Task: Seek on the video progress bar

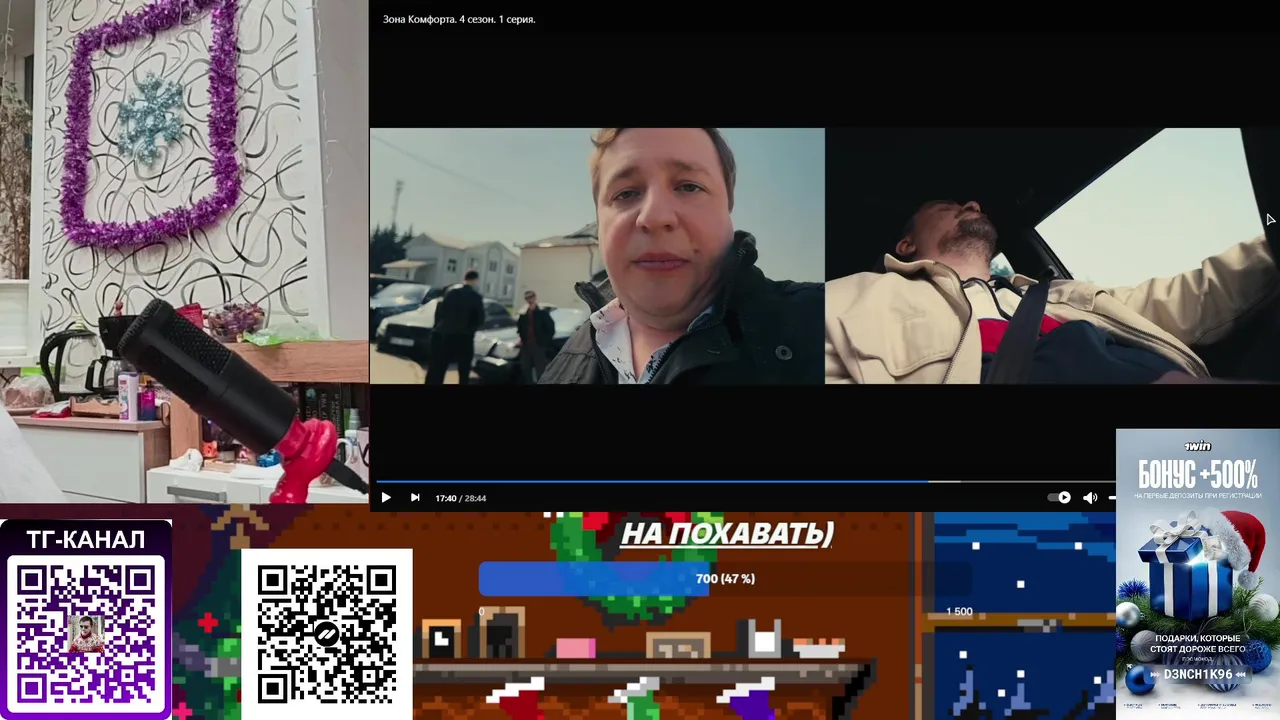Action: point(744,481)
